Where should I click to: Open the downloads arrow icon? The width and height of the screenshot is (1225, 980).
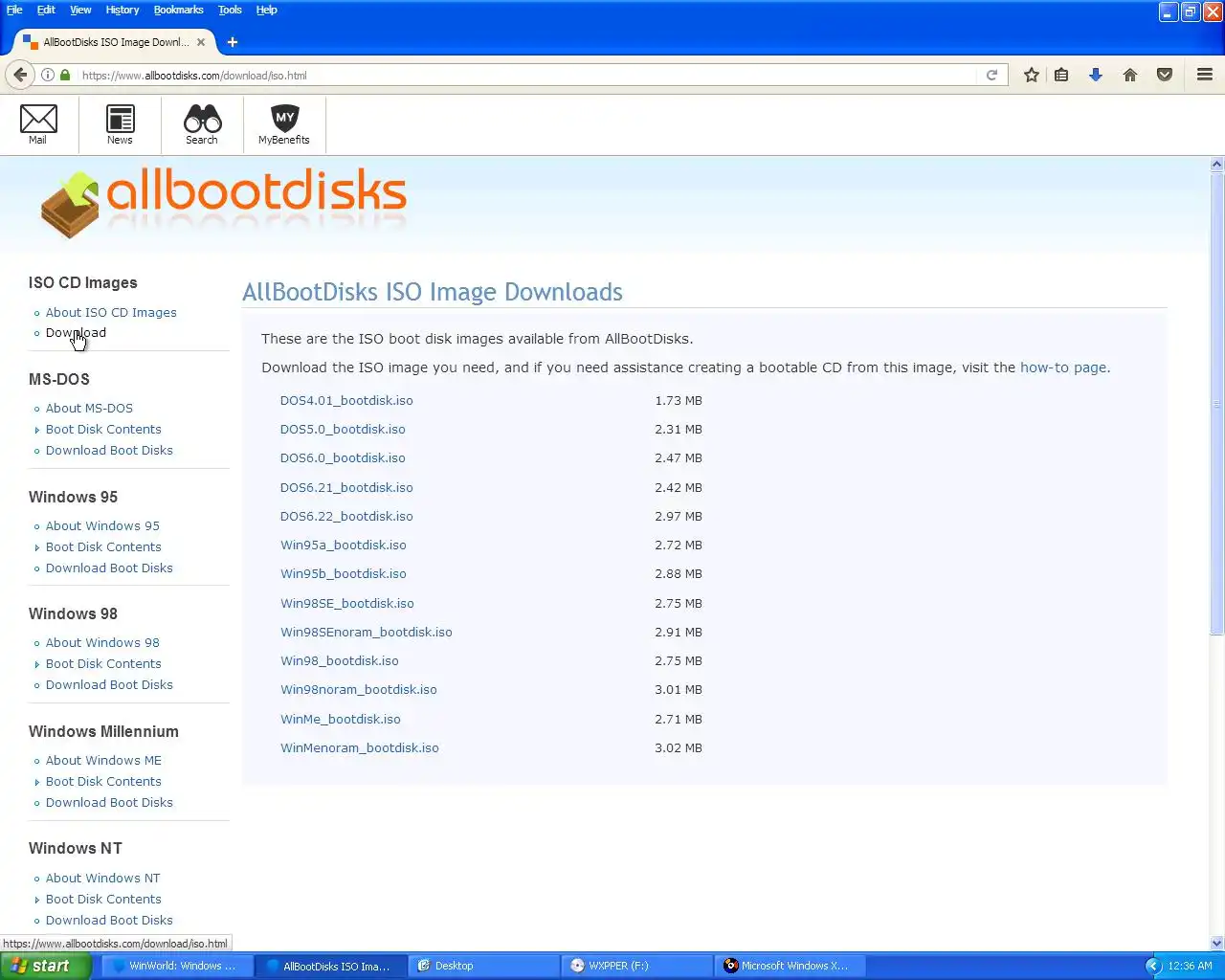1095,75
